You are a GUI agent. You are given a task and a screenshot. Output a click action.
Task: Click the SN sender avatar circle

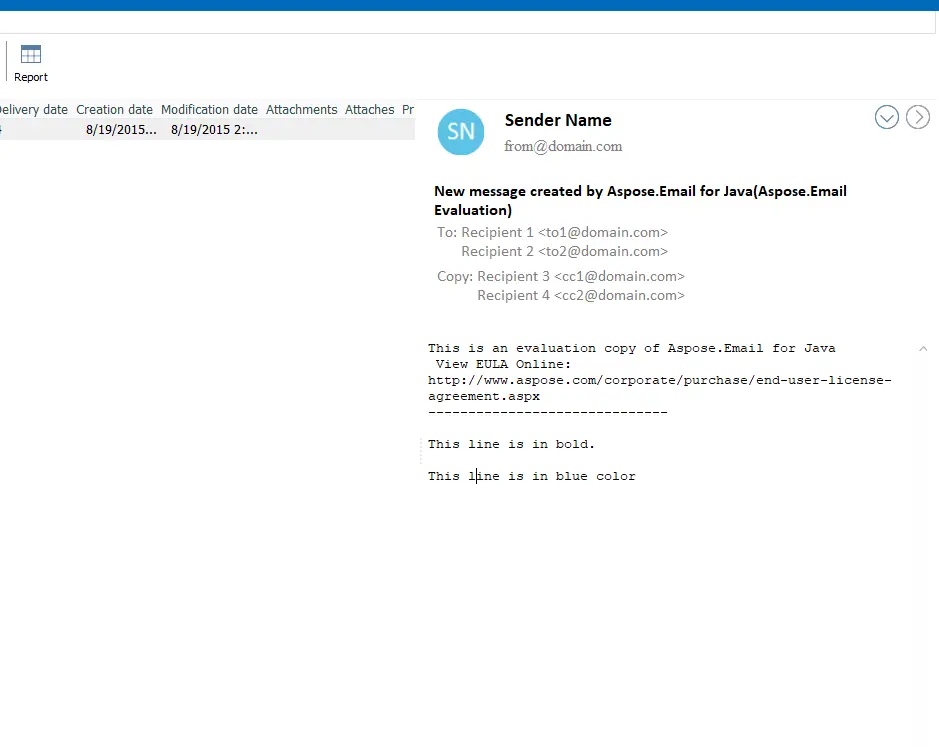coord(460,131)
